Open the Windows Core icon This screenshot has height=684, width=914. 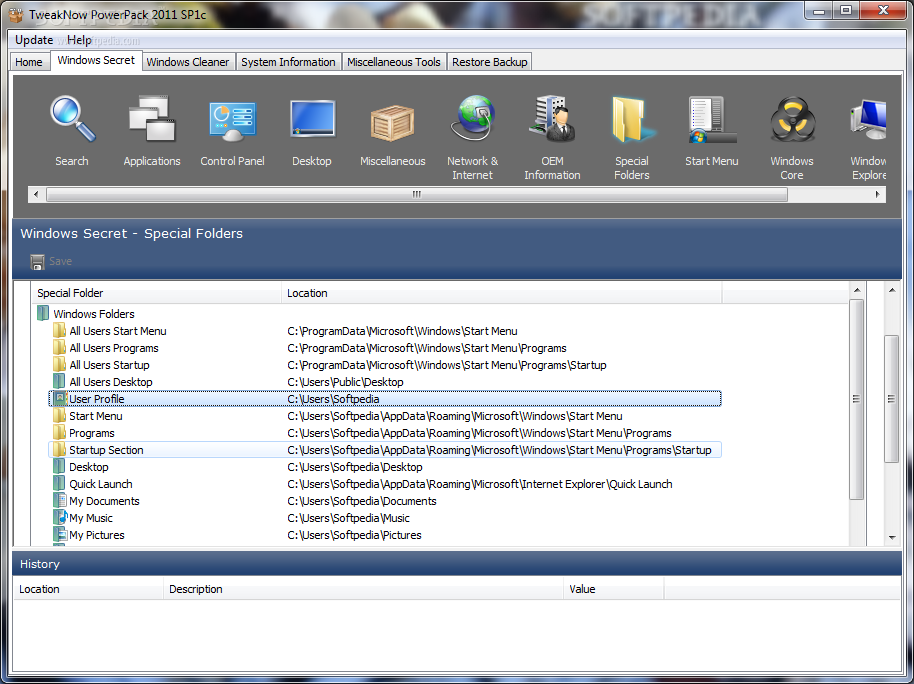792,120
